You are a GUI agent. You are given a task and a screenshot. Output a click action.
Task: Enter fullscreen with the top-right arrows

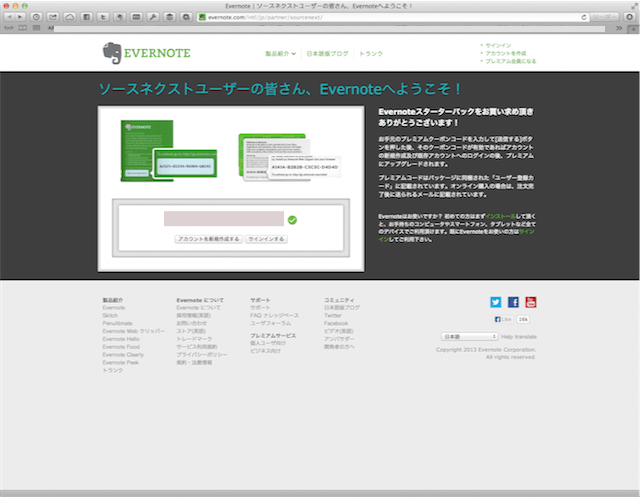click(x=634, y=6)
